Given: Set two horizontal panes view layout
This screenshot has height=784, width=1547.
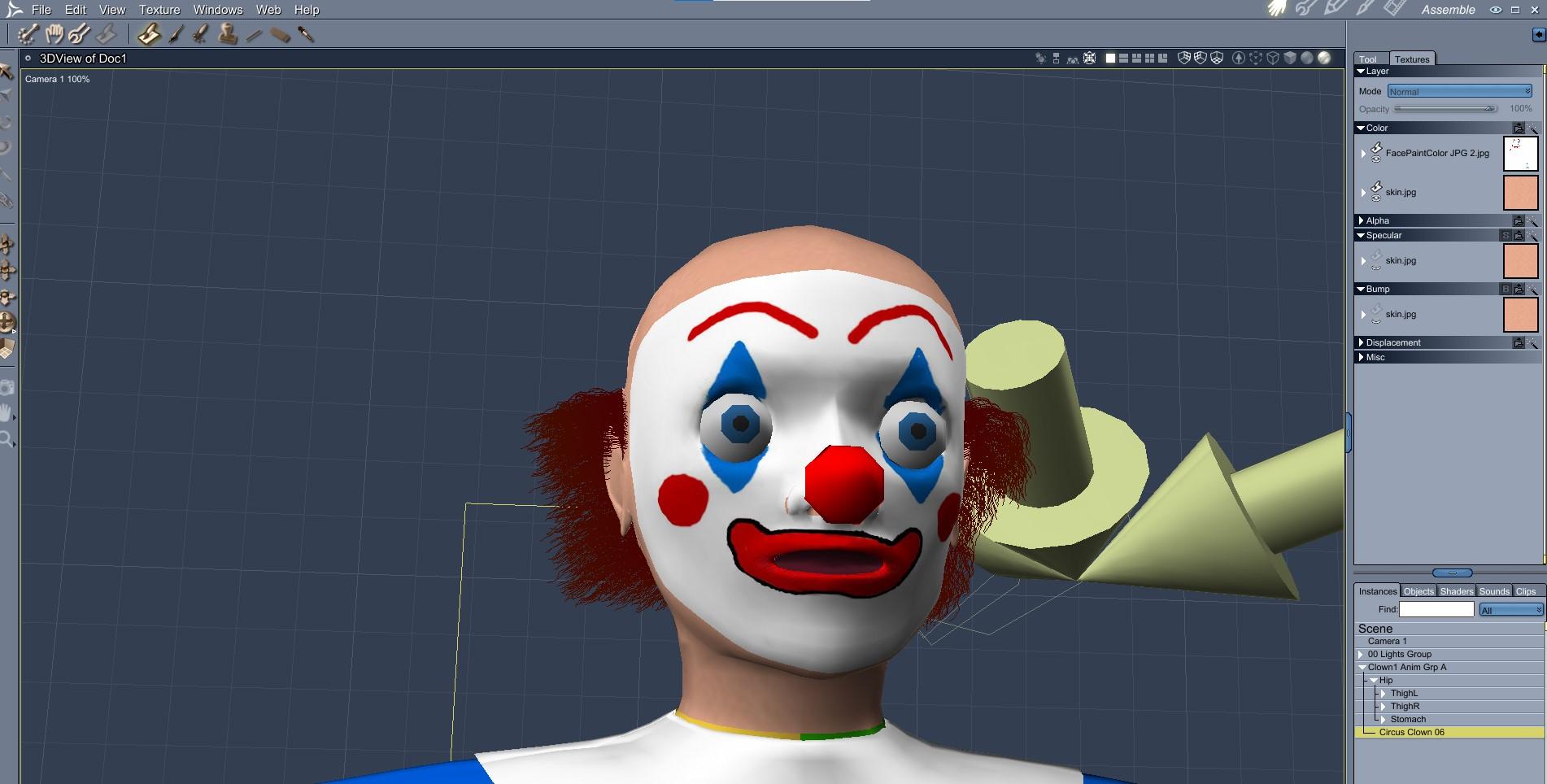Looking at the screenshot, I should pos(1123,59).
